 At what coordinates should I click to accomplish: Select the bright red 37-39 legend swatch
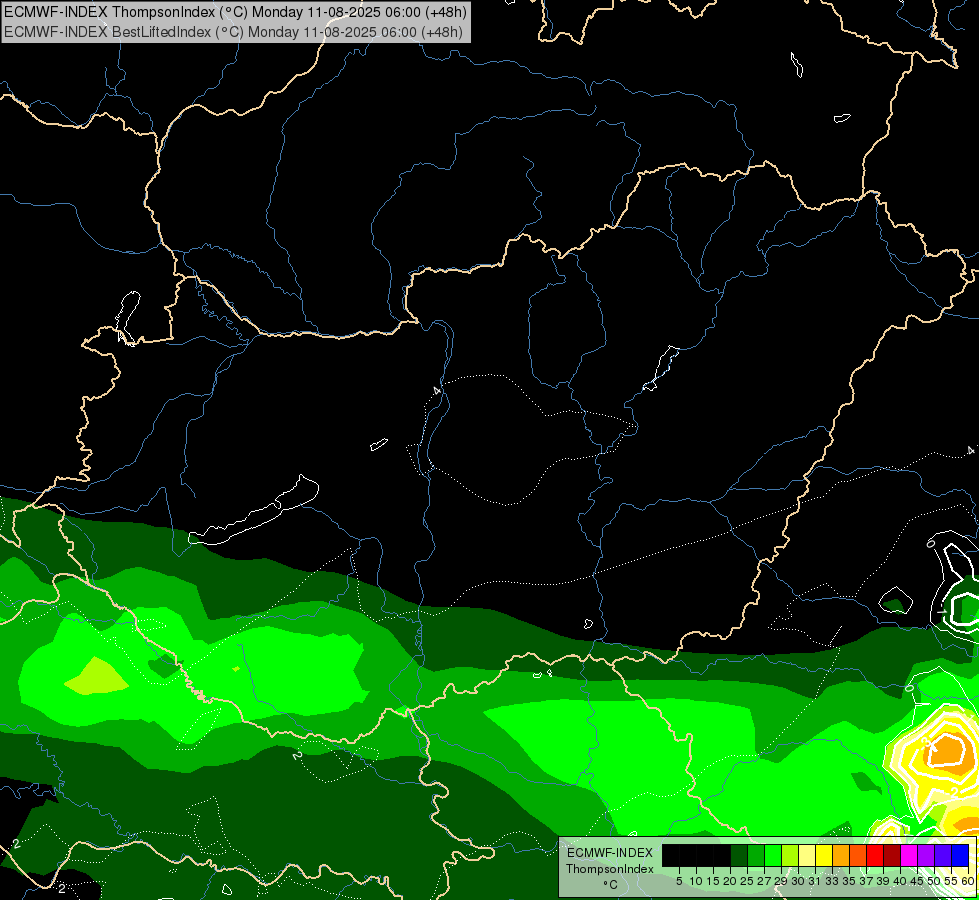pos(875,855)
